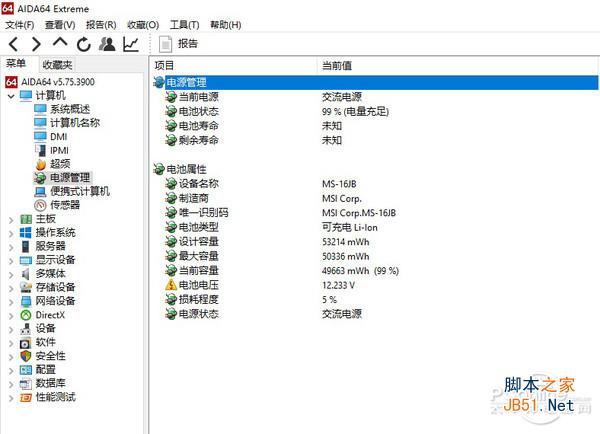Expand the 主板 tree node
The width and height of the screenshot is (600, 434).
(x=11, y=220)
